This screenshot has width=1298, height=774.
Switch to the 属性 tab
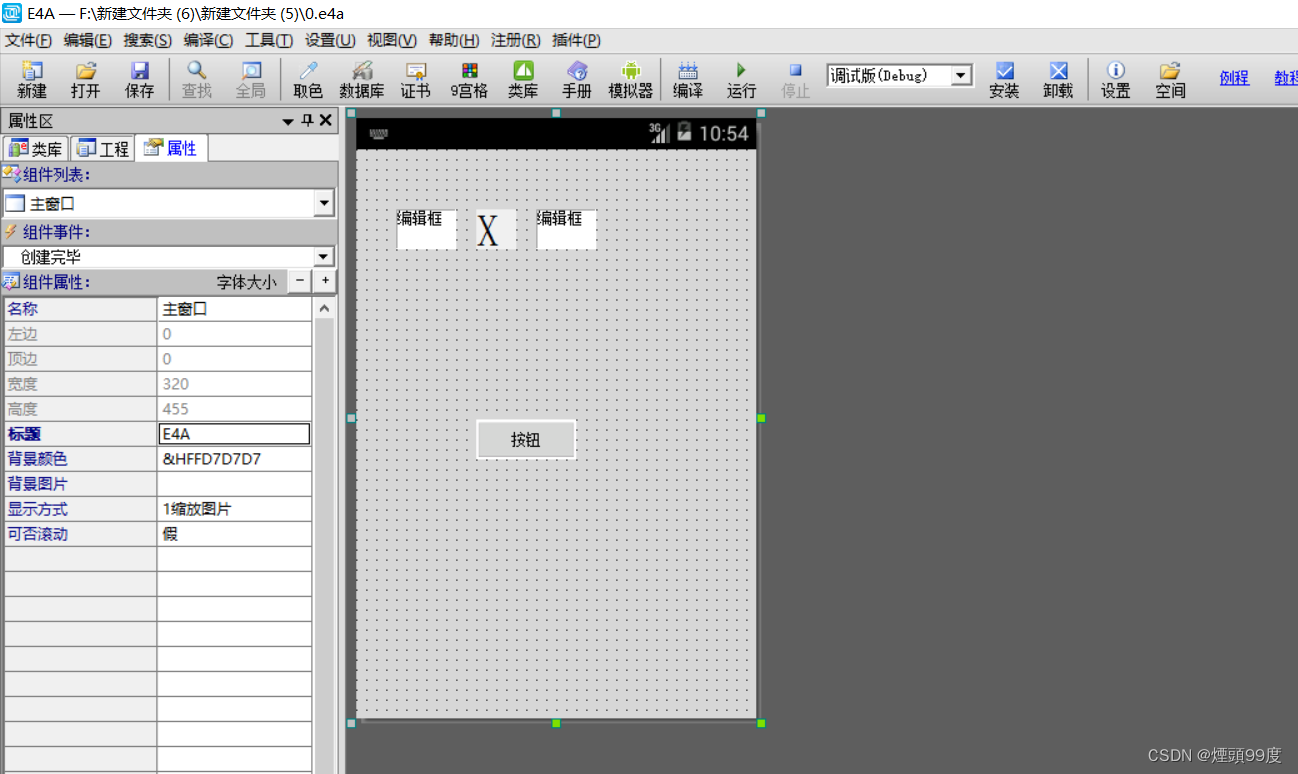(171, 148)
